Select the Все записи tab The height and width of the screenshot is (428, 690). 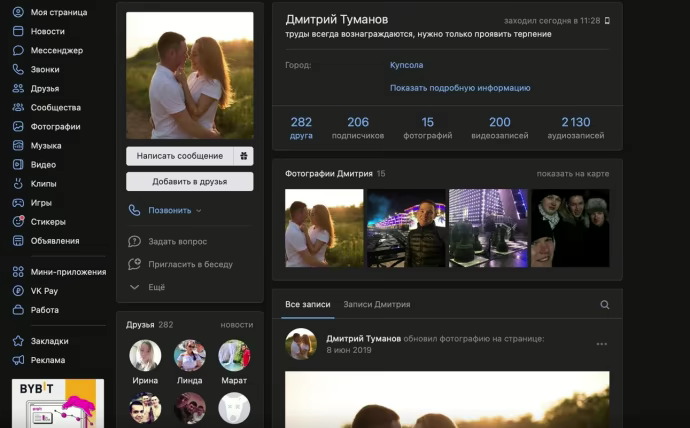(x=306, y=305)
